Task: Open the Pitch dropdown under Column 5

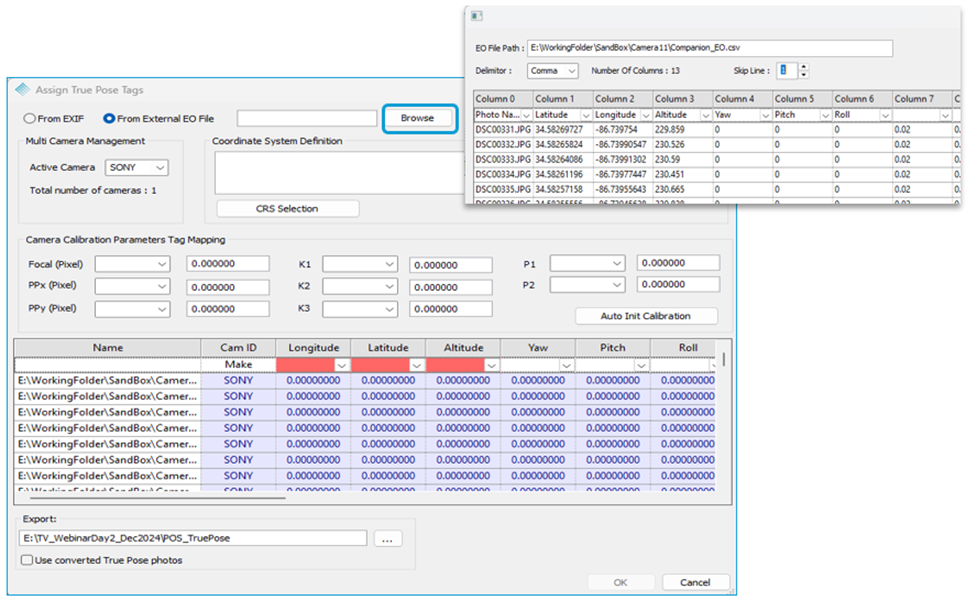Action: point(825,115)
